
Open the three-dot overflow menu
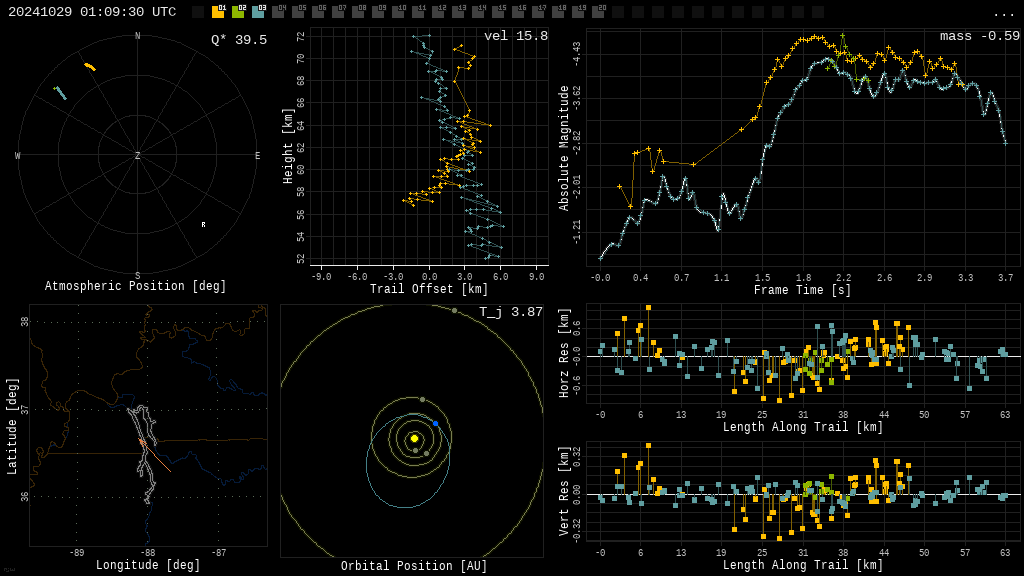point(1003,13)
